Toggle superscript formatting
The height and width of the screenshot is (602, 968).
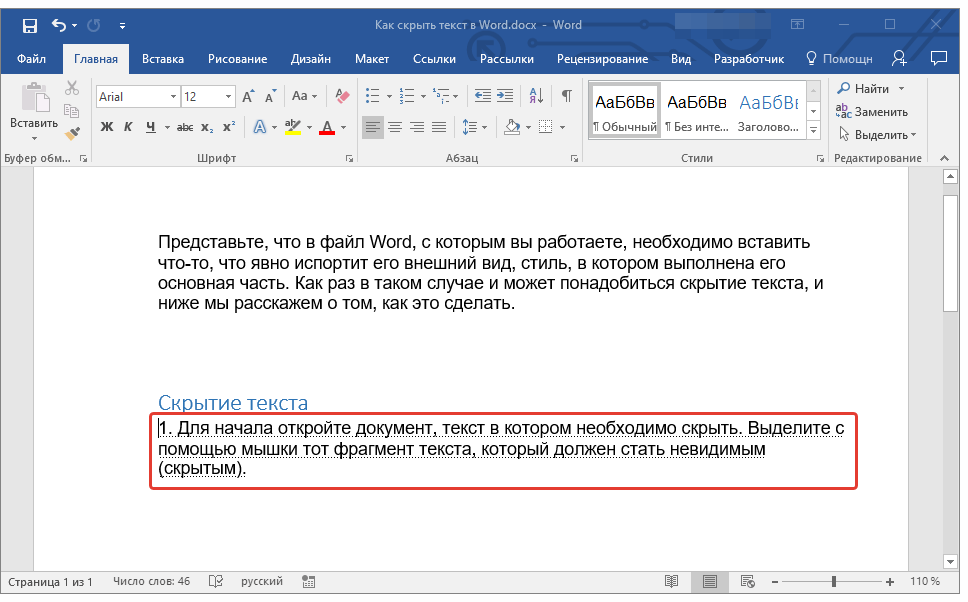coord(229,127)
